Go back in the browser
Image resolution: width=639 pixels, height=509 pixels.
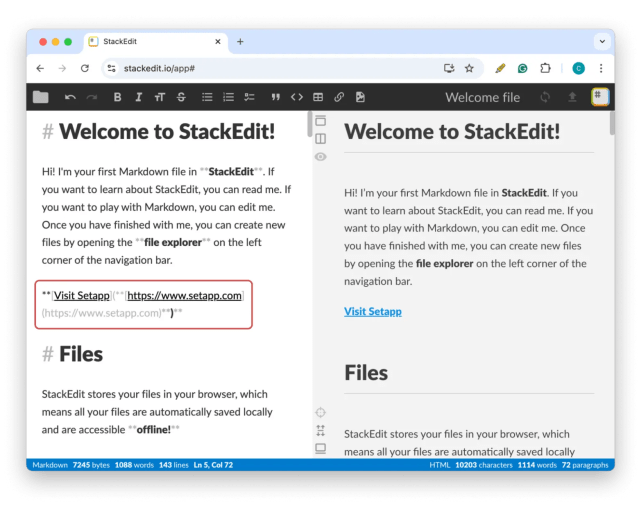tap(40, 68)
